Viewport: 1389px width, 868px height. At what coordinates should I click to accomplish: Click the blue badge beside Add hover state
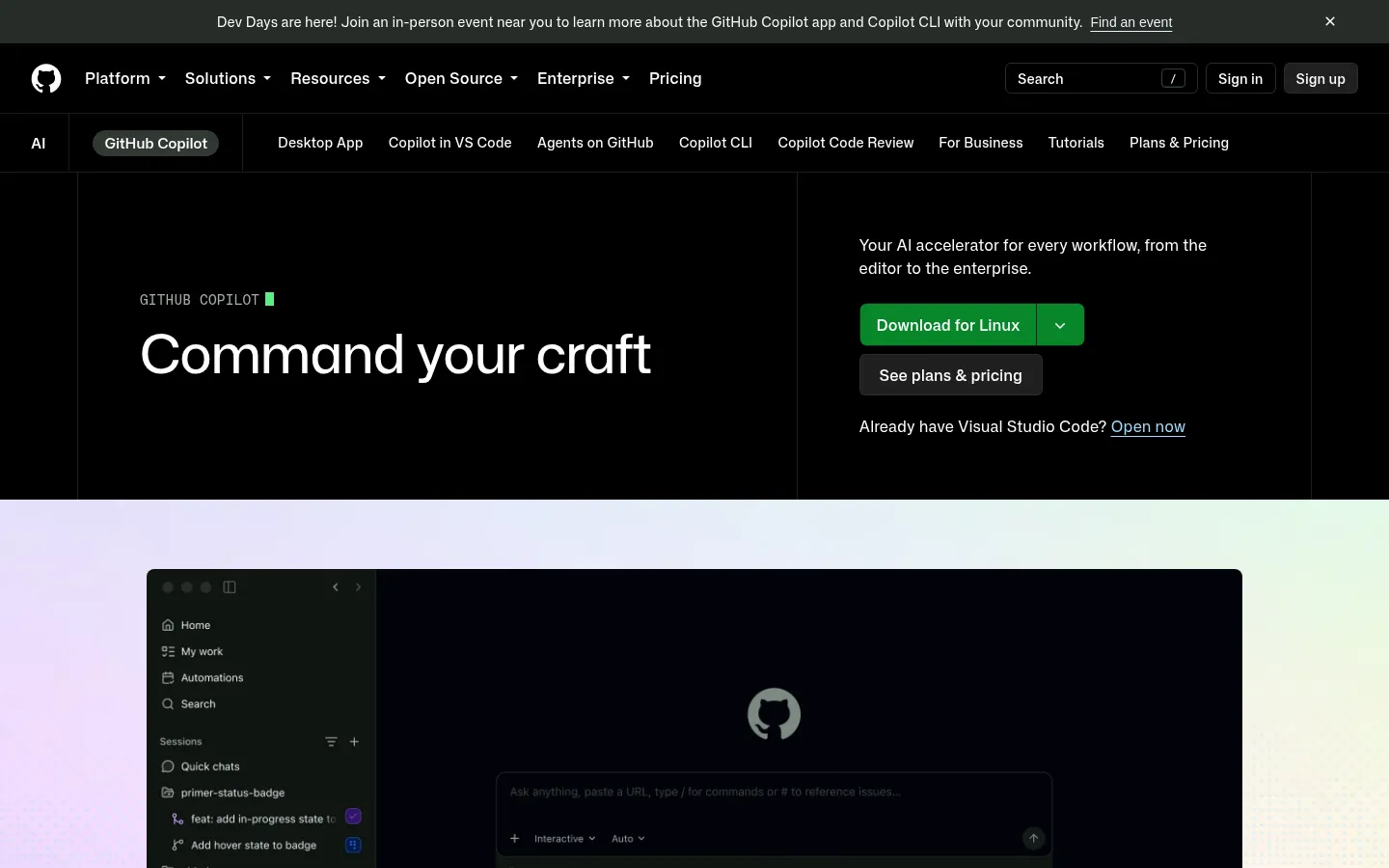353,845
